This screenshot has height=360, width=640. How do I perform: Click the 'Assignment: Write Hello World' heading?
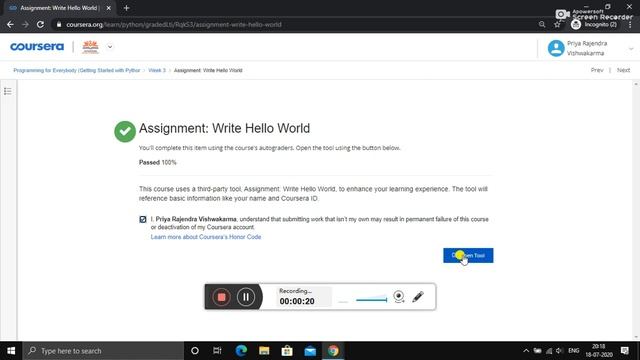(x=224, y=128)
